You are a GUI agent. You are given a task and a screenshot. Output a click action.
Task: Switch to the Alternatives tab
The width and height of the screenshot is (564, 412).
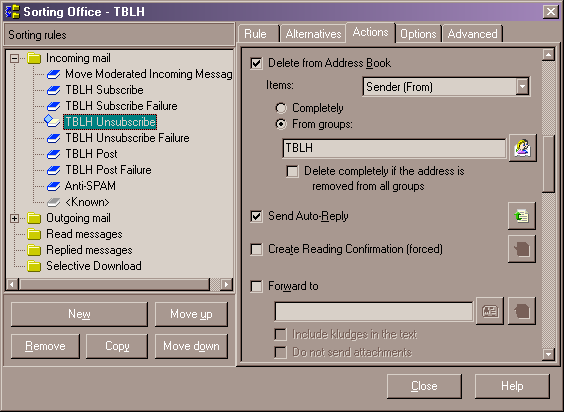pos(313,34)
